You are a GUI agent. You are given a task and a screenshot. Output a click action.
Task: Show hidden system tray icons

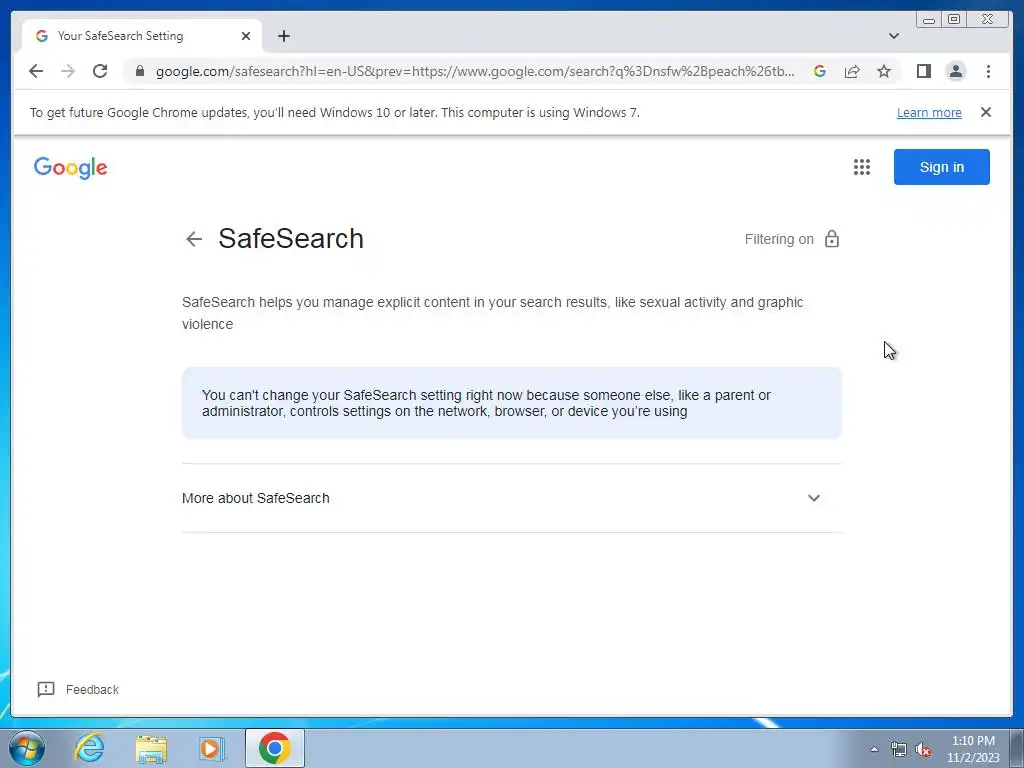(x=874, y=749)
